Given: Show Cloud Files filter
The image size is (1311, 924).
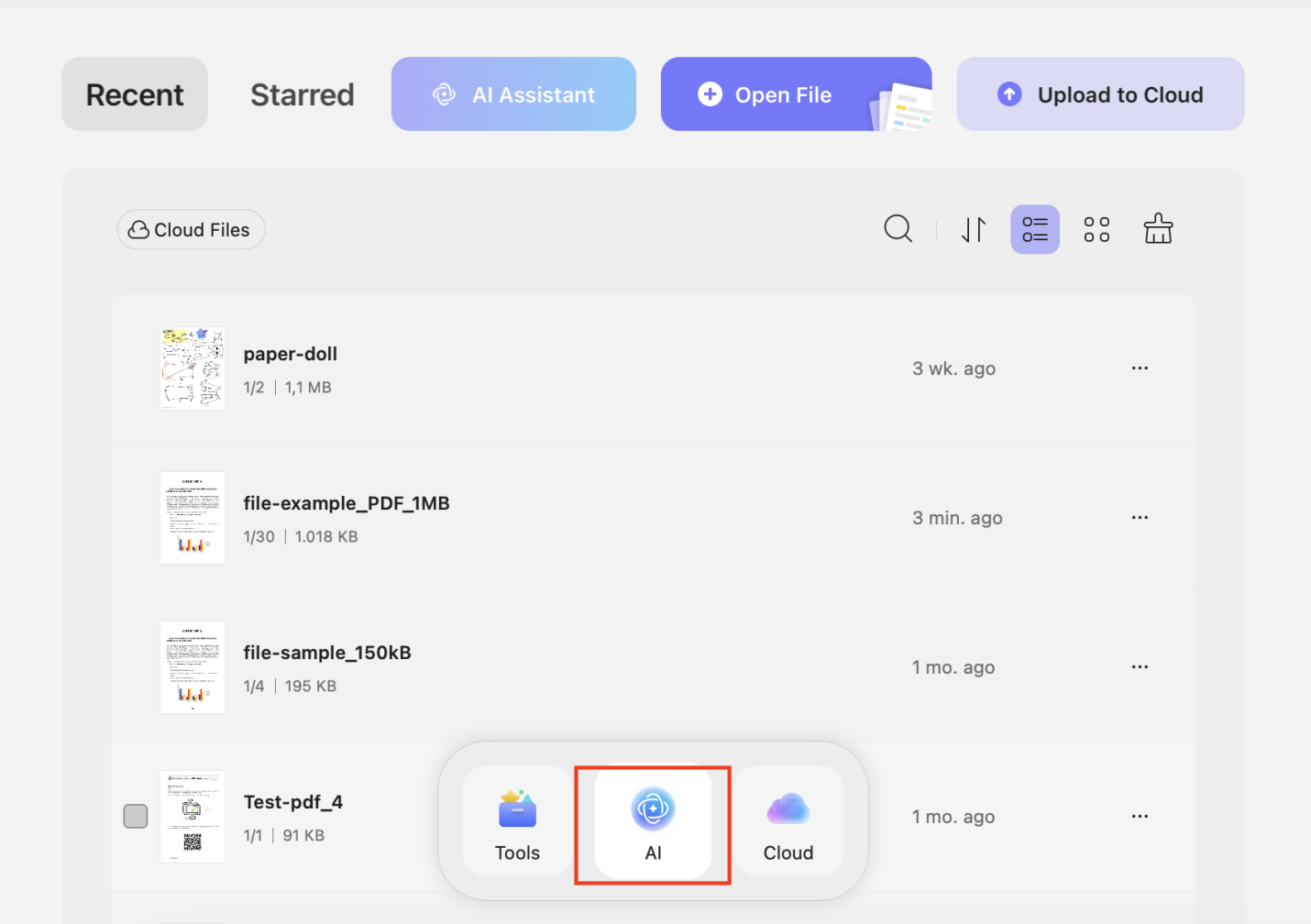Looking at the screenshot, I should [x=191, y=230].
